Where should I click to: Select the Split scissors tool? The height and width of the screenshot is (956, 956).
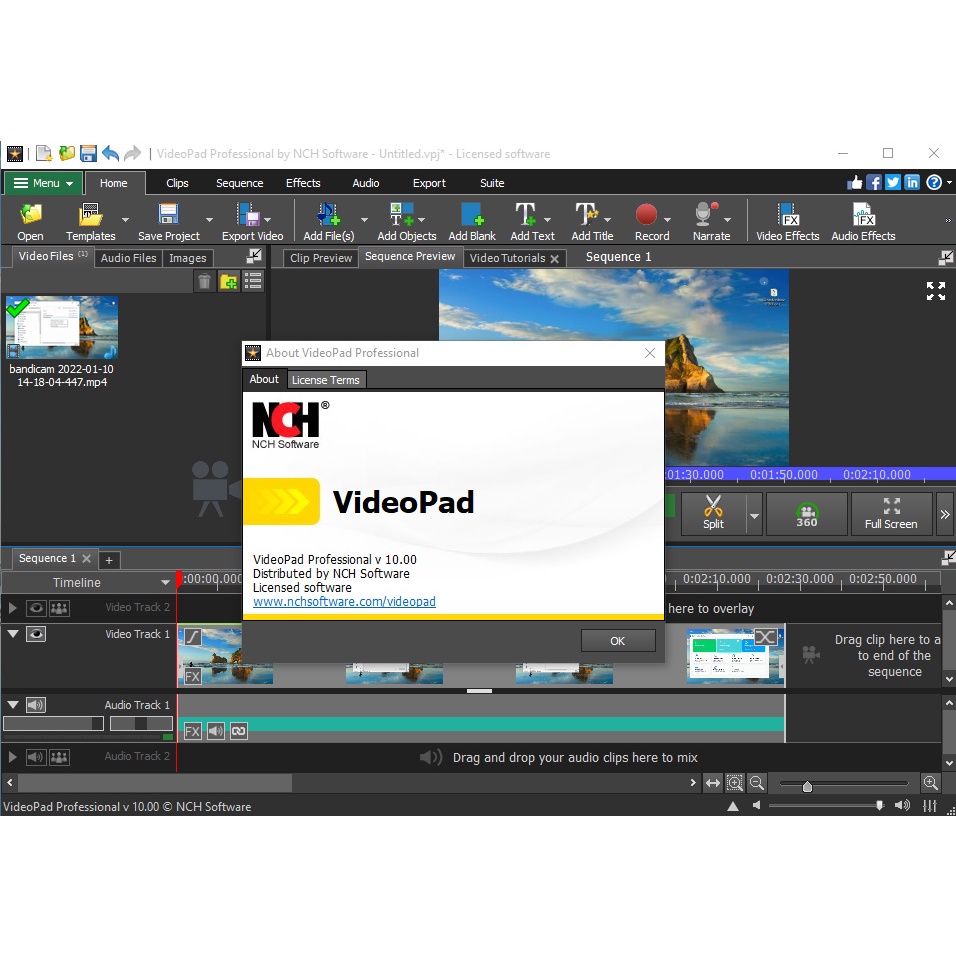[x=712, y=507]
